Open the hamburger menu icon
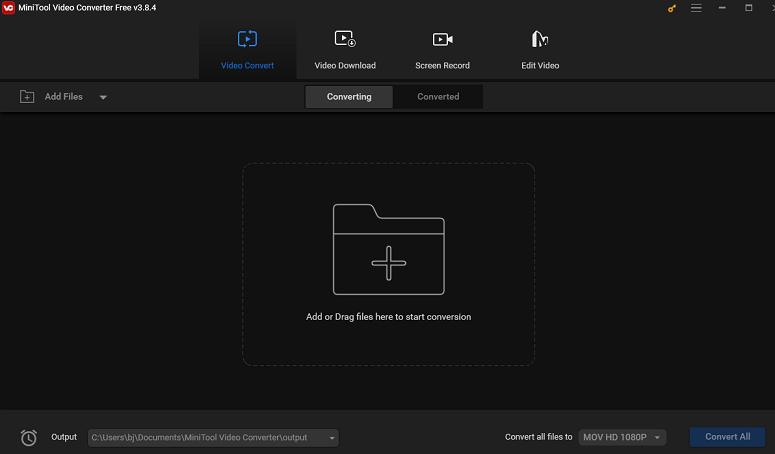 point(696,8)
